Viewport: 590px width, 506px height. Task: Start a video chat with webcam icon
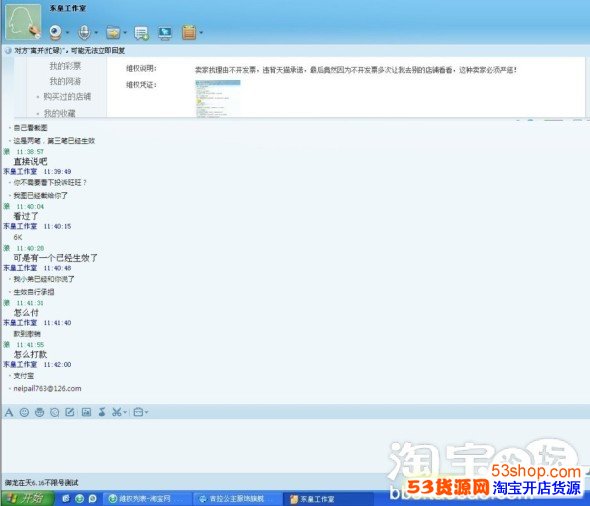pyautogui.click(x=56, y=32)
